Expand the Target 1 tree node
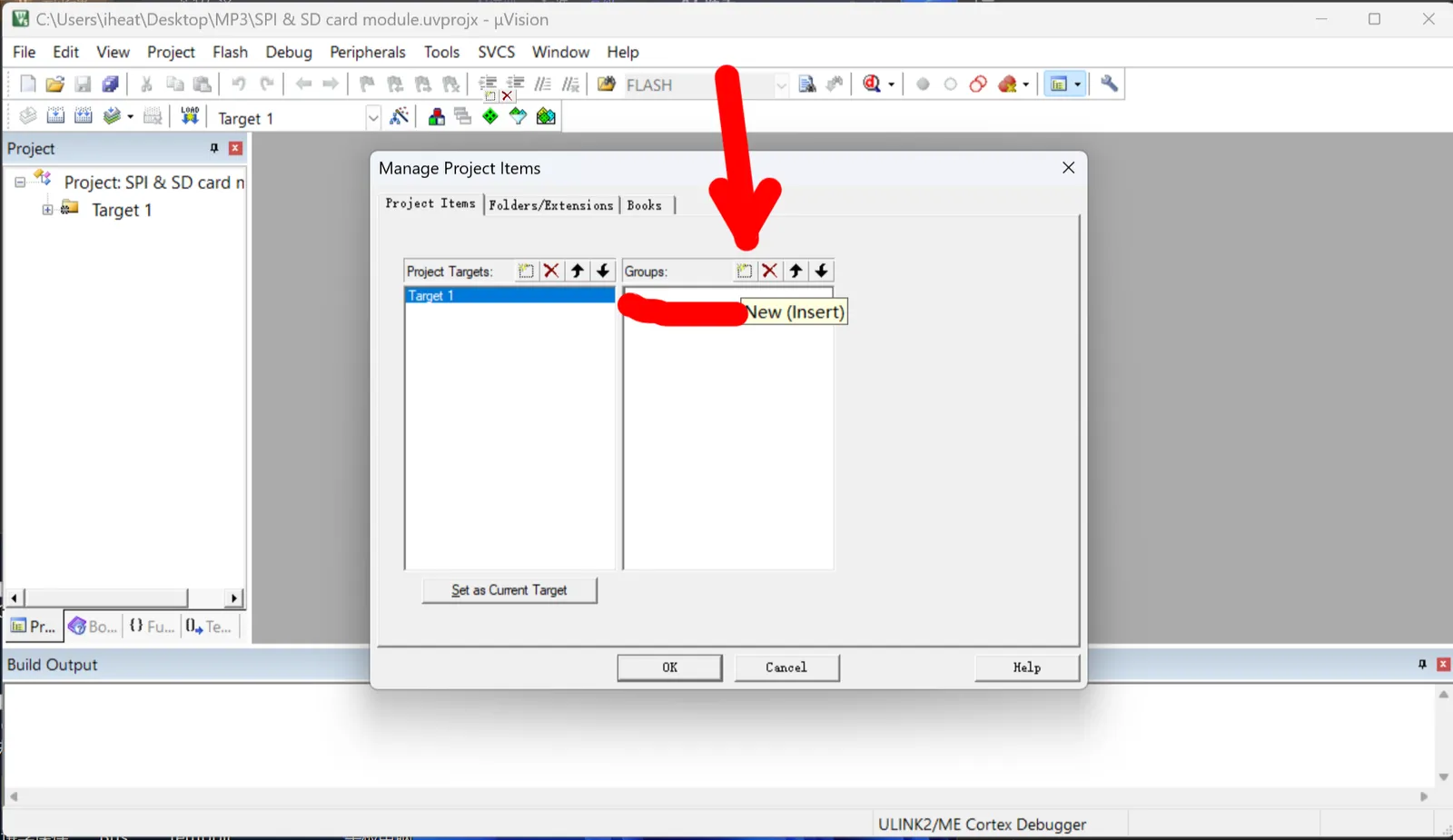Image resolution: width=1453 pixels, height=840 pixels. (47, 210)
